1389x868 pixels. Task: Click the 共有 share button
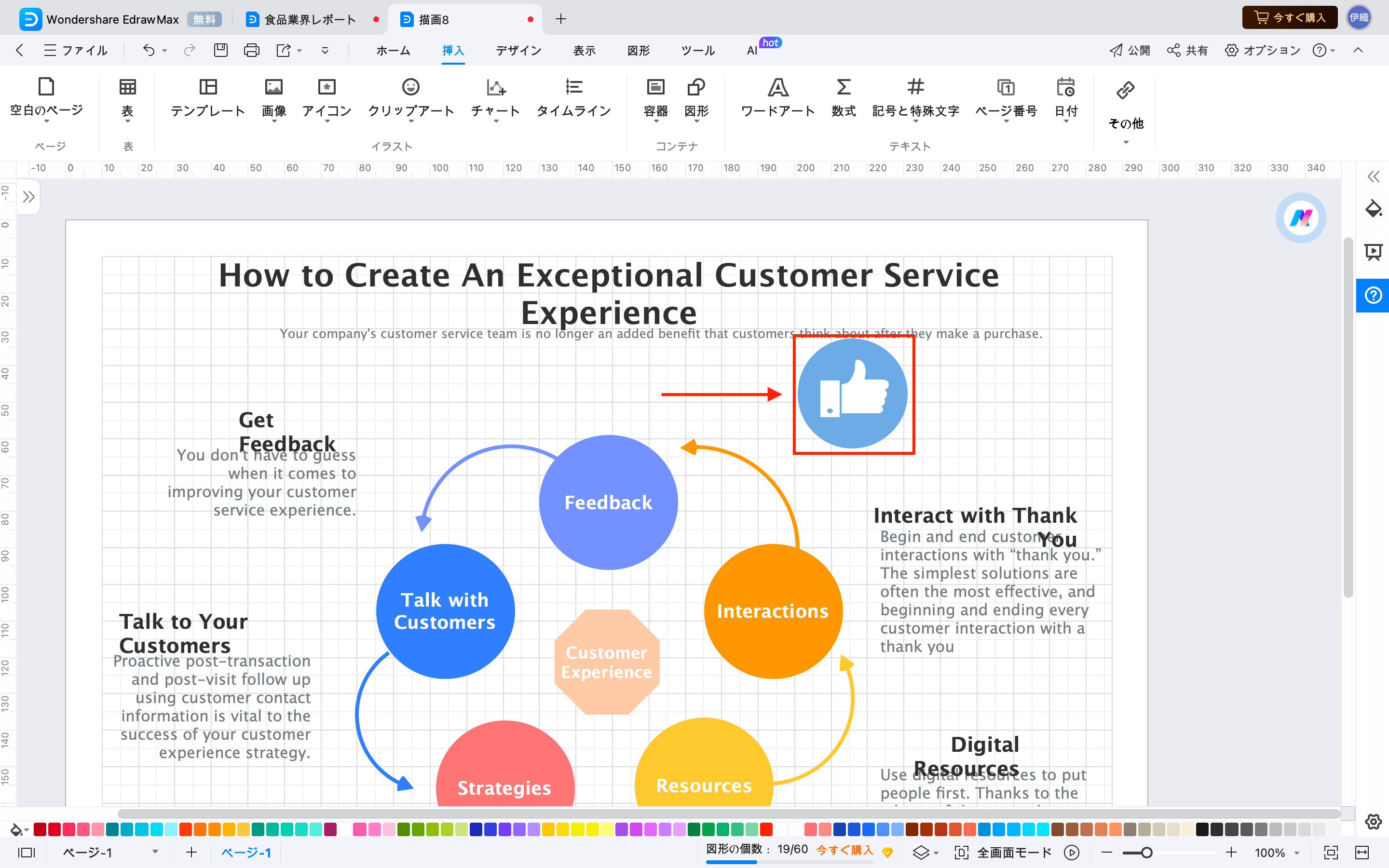[x=1187, y=51]
